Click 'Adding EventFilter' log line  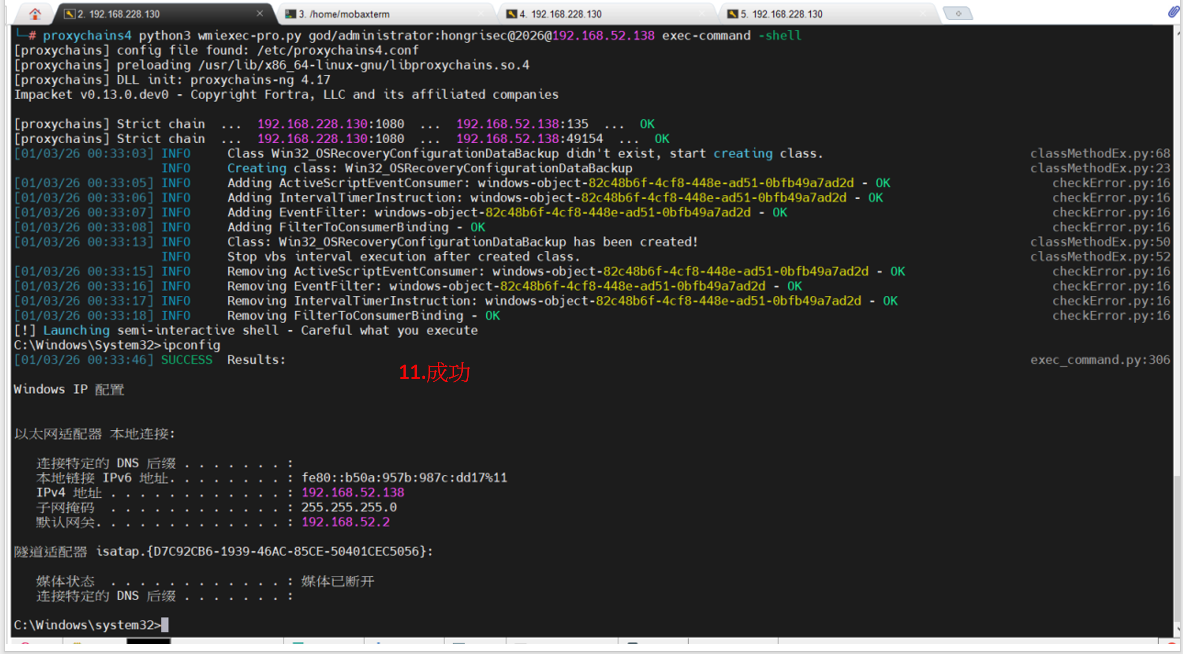click(507, 213)
